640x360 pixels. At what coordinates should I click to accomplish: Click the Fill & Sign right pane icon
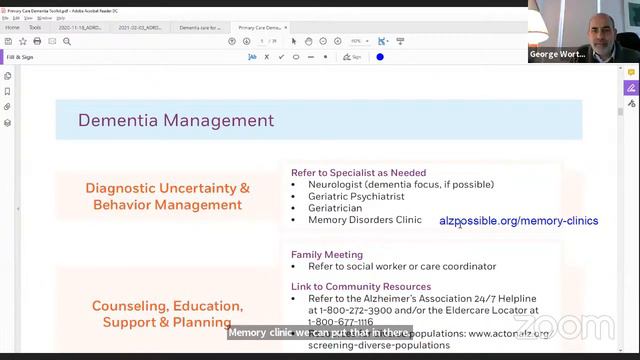[x=631, y=88]
